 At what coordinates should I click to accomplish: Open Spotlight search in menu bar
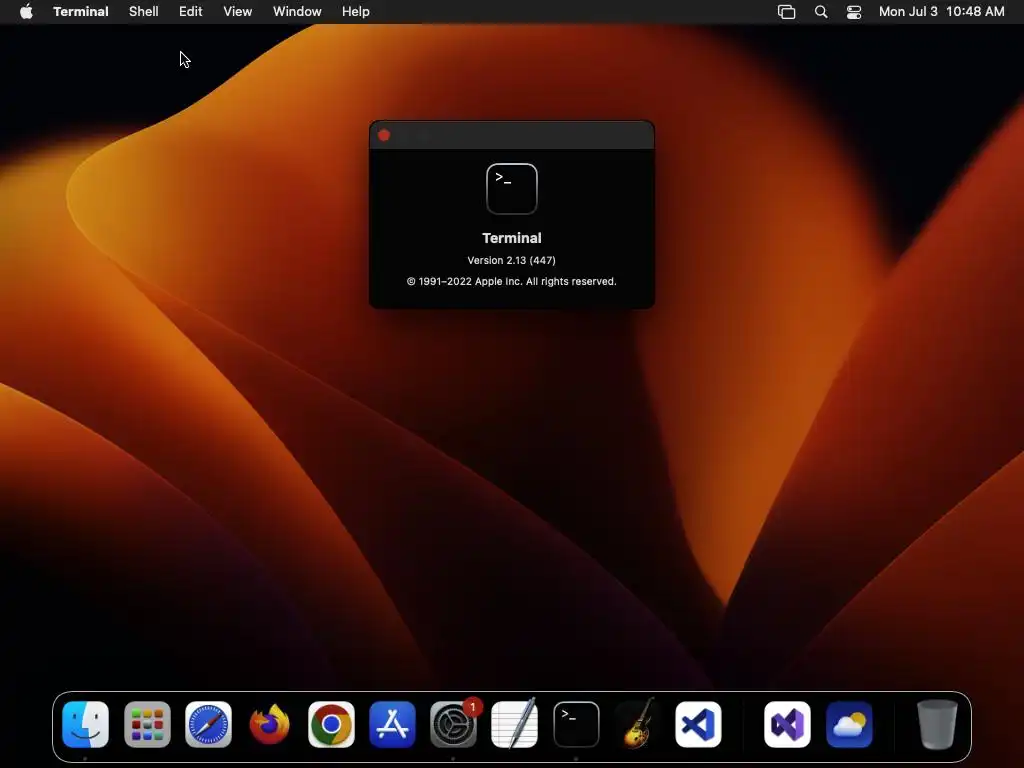click(x=821, y=12)
